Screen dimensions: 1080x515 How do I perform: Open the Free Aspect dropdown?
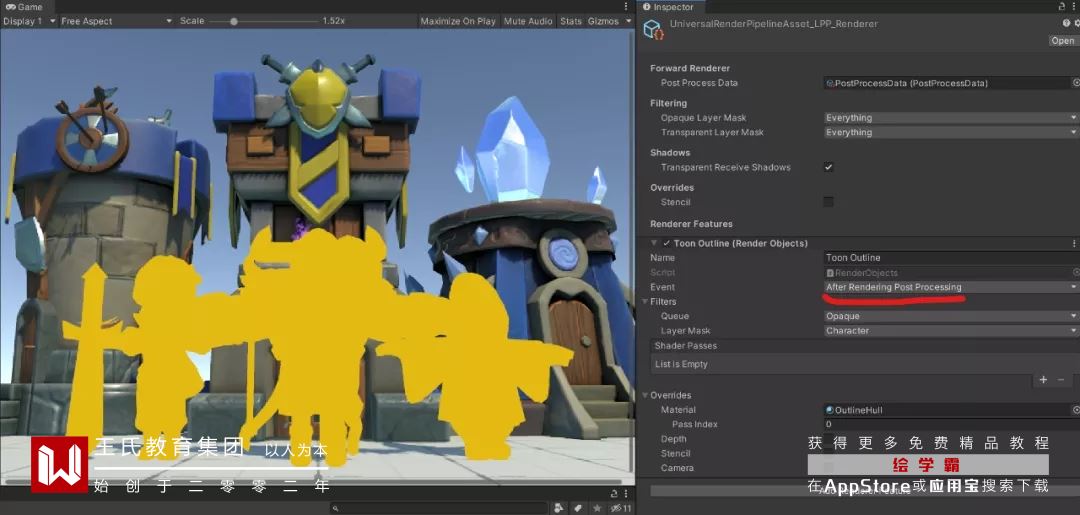(116, 21)
